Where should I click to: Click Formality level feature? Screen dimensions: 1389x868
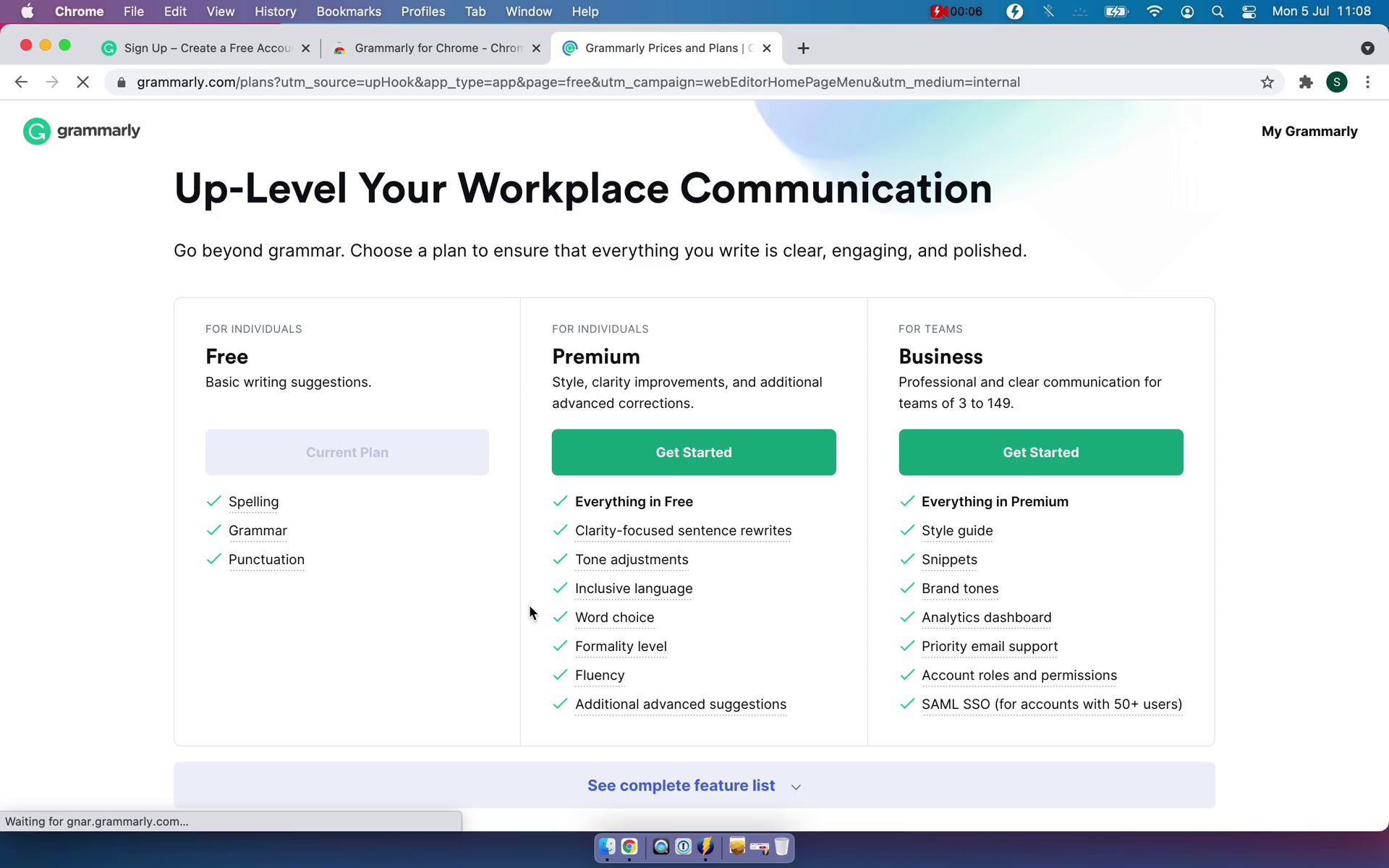coord(621,647)
